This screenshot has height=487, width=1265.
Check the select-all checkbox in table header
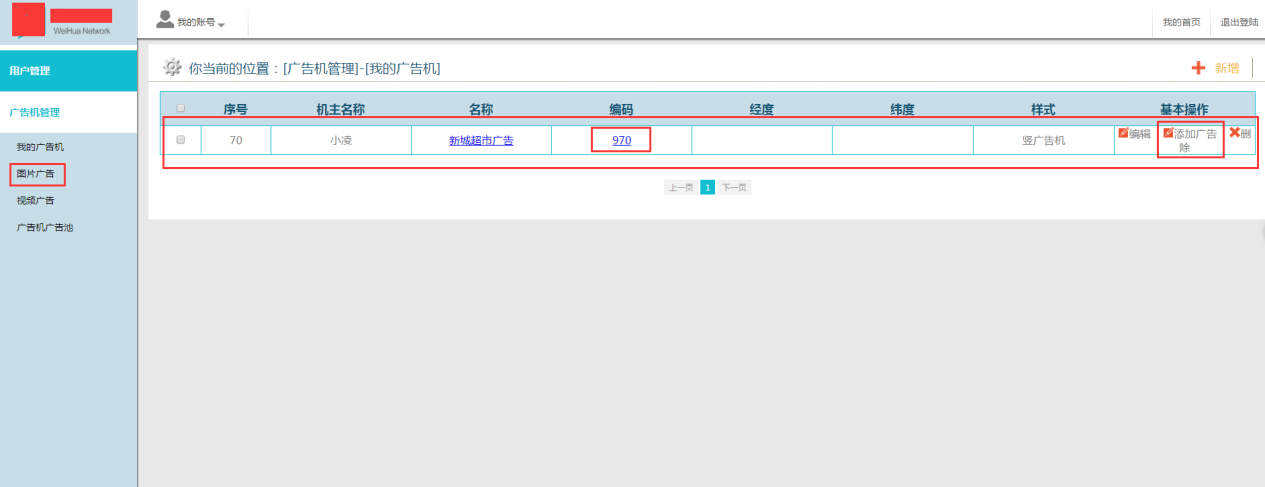pyautogui.click(x=181, y=108)
